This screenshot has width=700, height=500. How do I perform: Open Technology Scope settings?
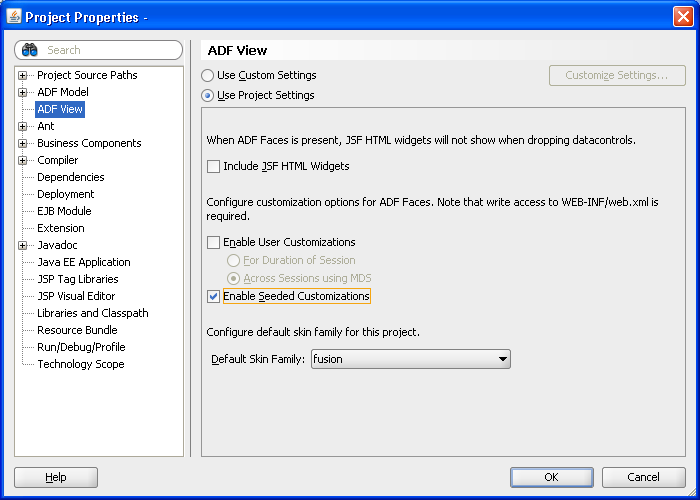81,364
